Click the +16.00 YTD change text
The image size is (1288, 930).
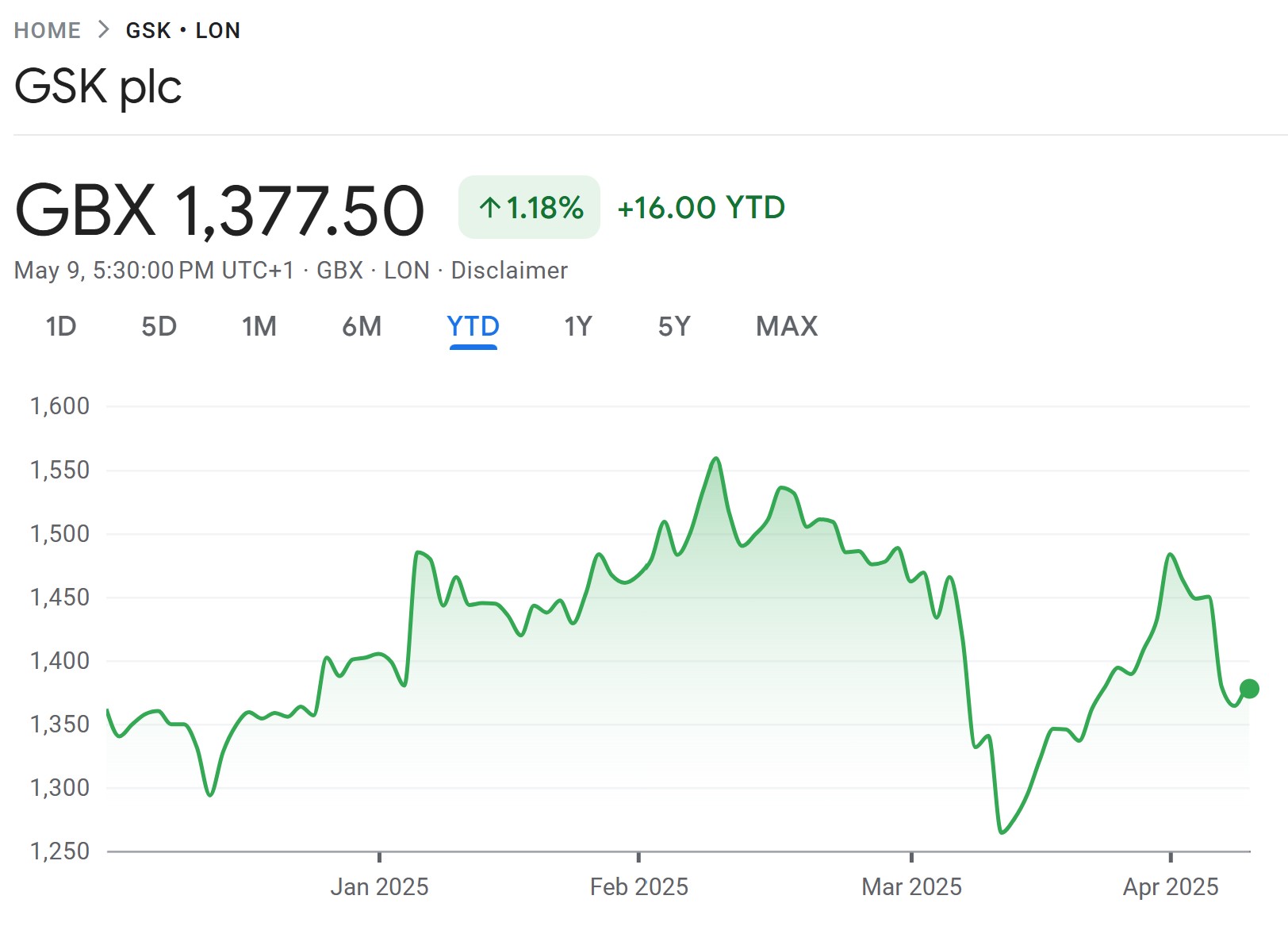(701, 208)
